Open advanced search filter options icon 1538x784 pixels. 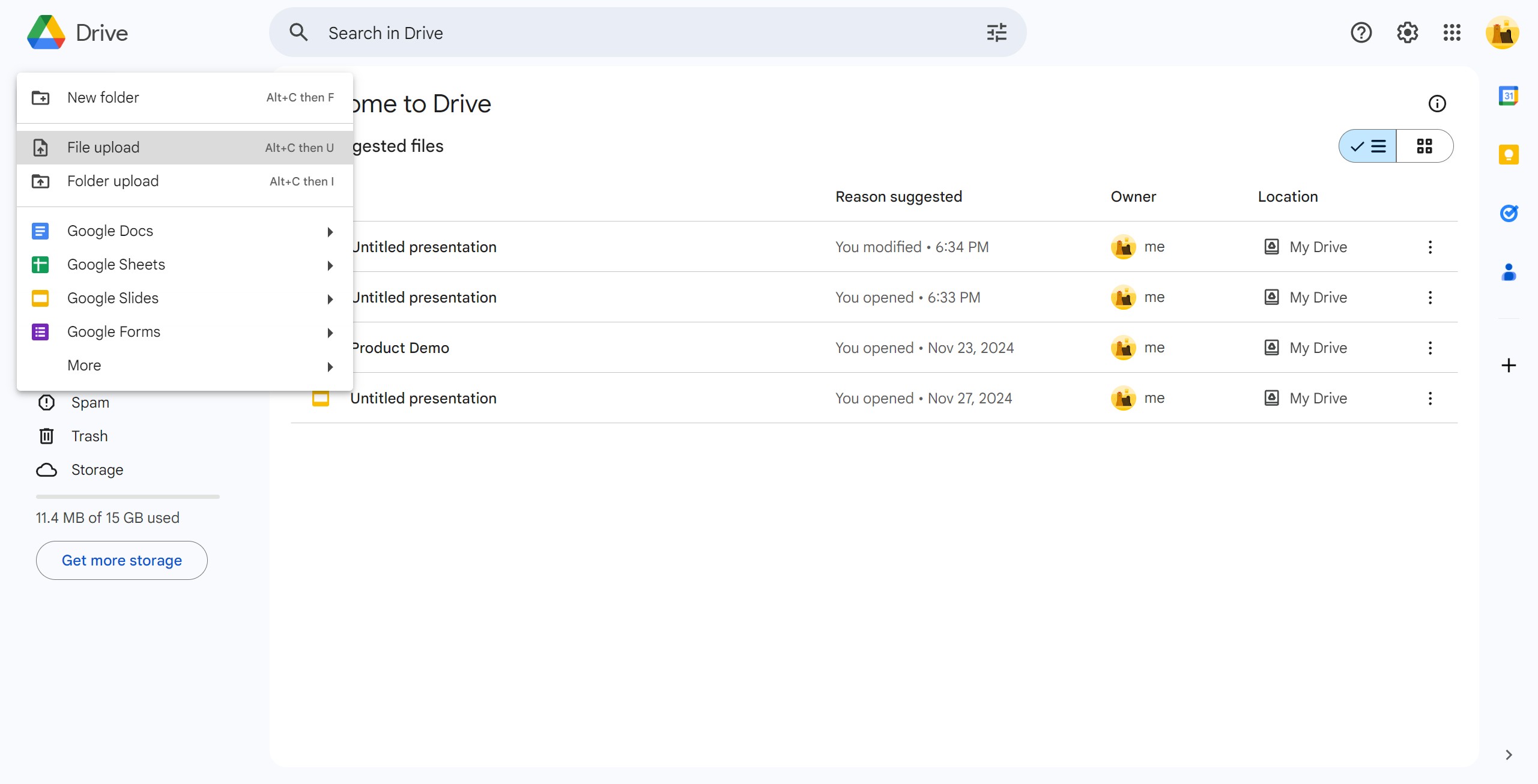996,32
